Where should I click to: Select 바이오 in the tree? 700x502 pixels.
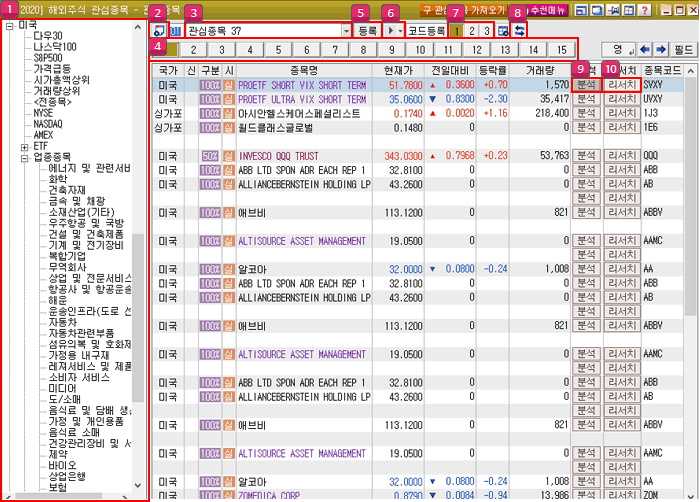click(x=62, y=465)
